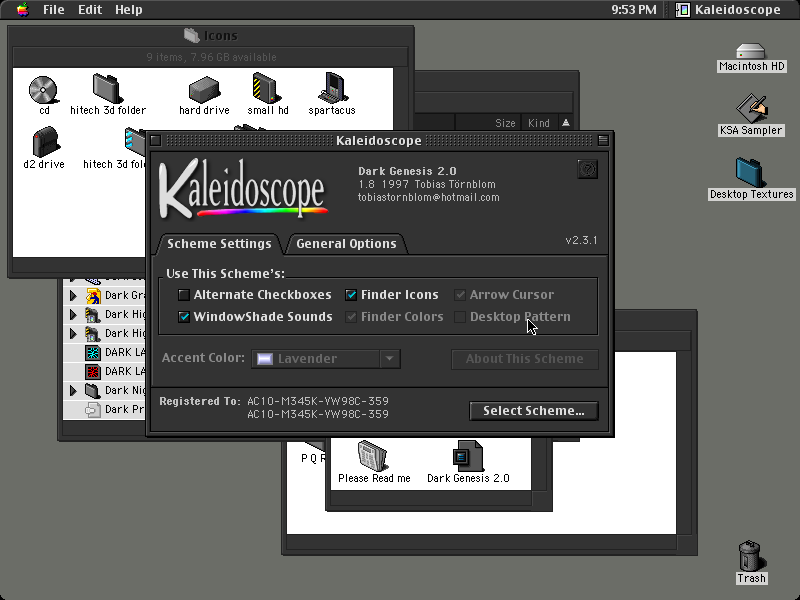Click the 9:53 PM menu bar clock
The height and width of the screenshot is (600, 800).
[634, 10]
